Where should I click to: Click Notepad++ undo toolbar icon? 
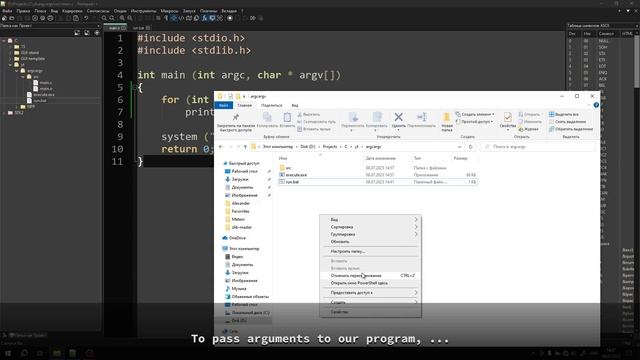click(86, 18)
